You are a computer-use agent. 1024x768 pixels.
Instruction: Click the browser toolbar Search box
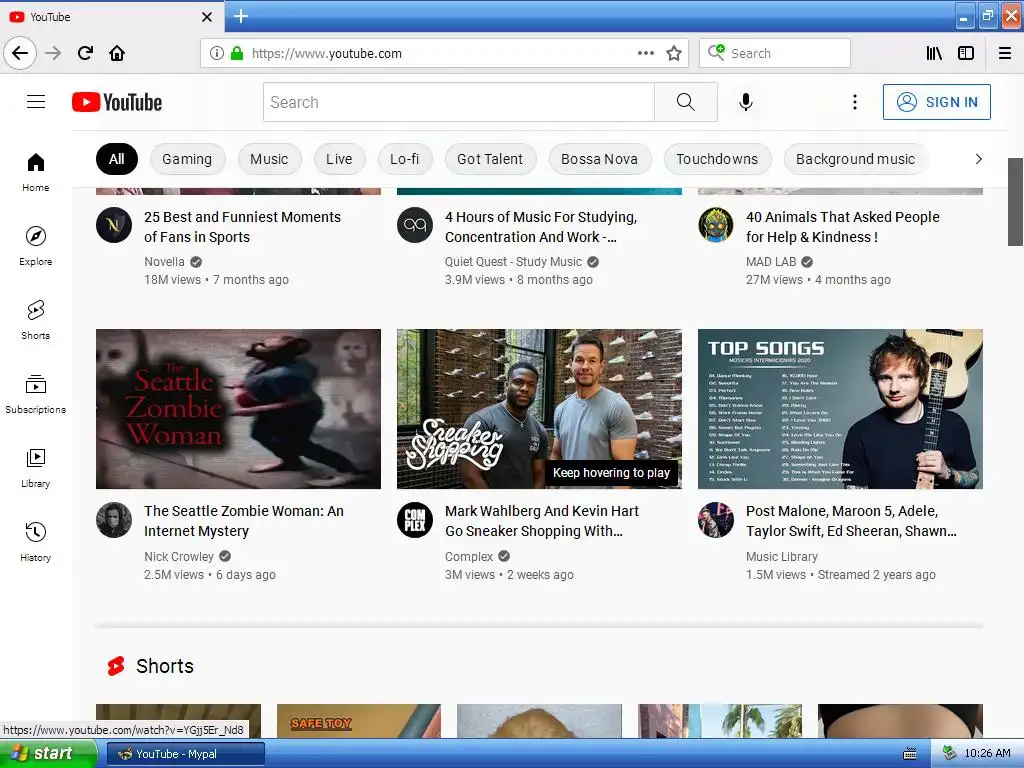tap(775, 53)
